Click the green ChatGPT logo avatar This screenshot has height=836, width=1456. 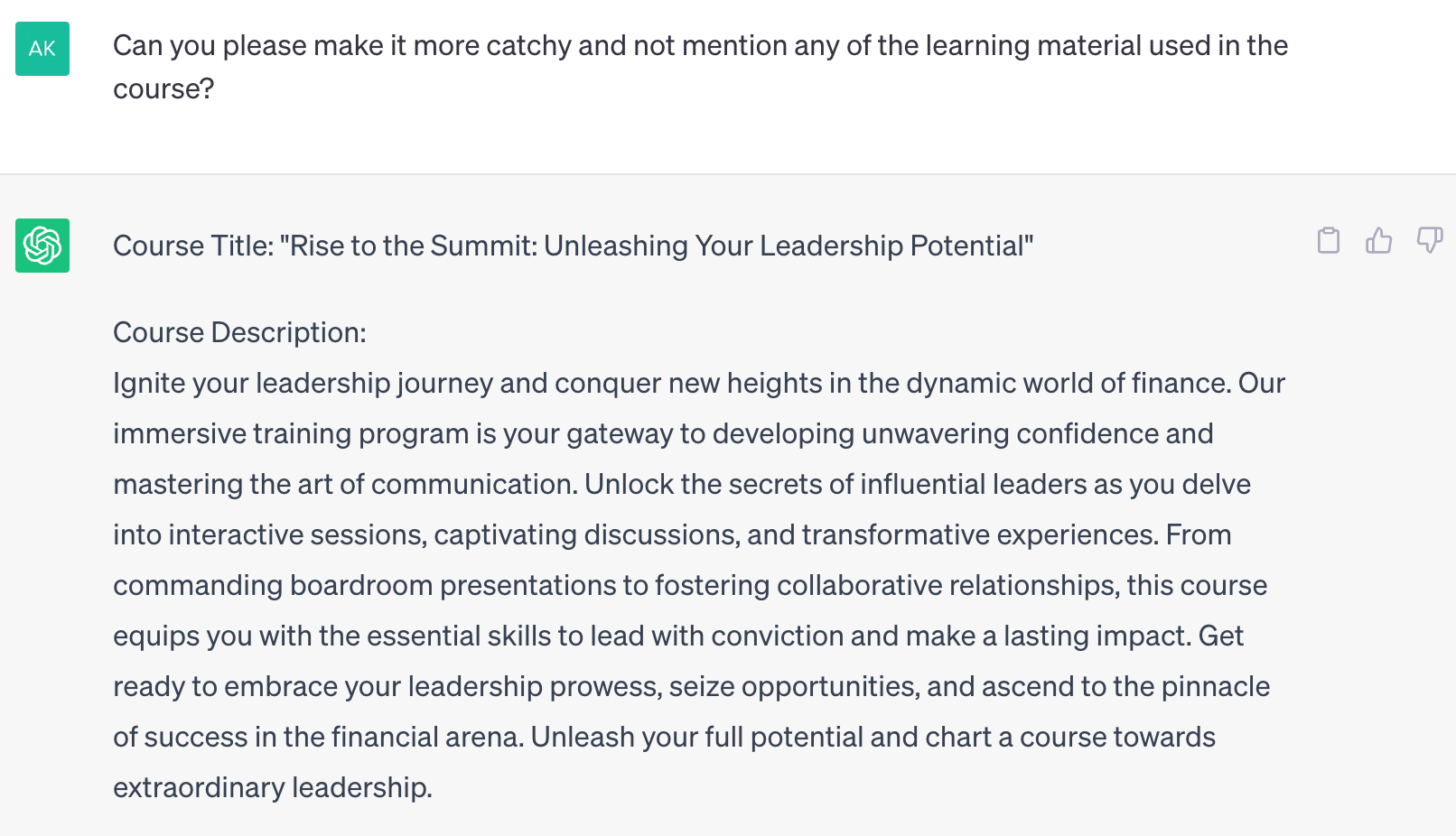pos(42,246)
